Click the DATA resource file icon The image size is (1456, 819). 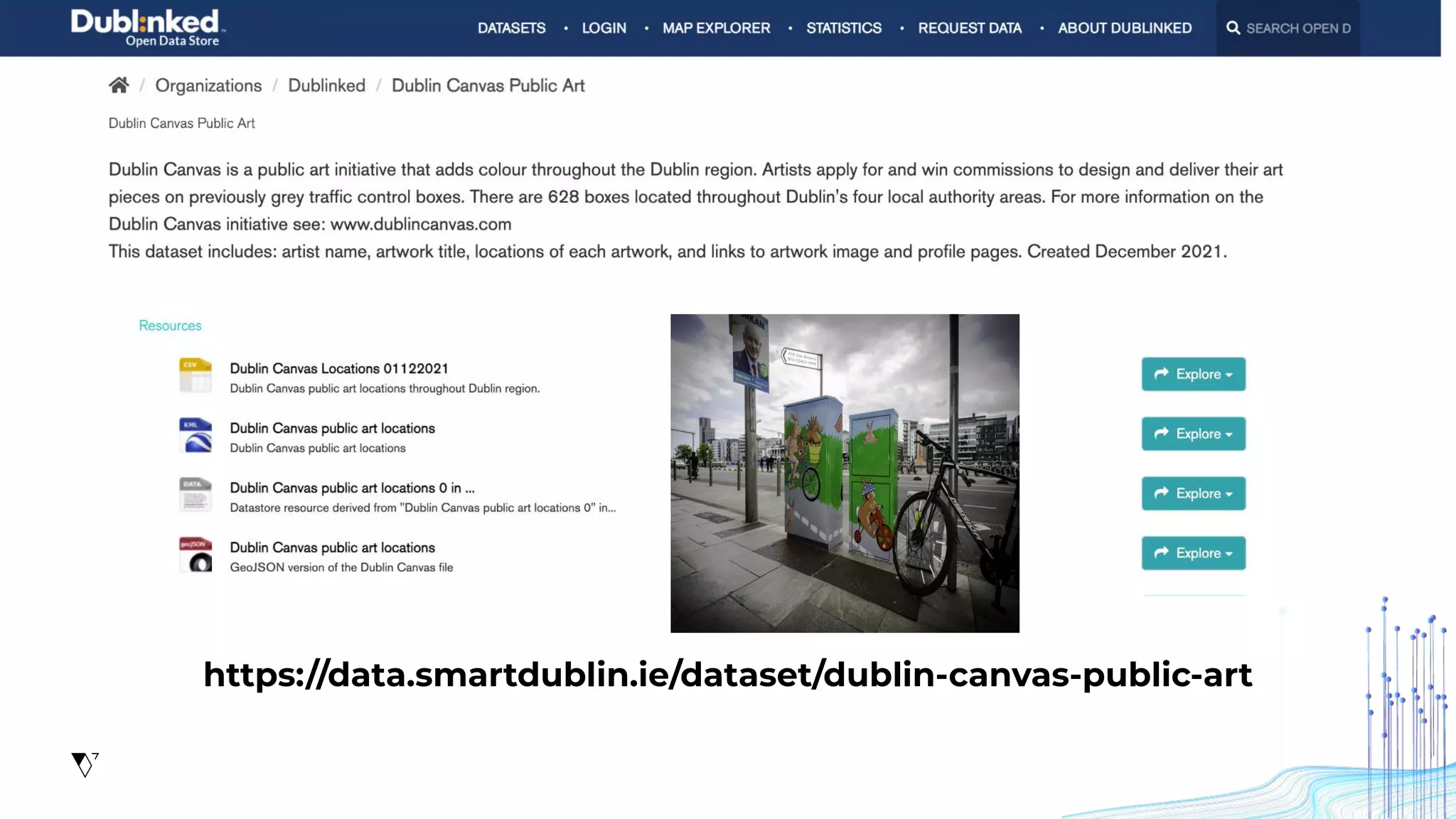pos(196,494)
